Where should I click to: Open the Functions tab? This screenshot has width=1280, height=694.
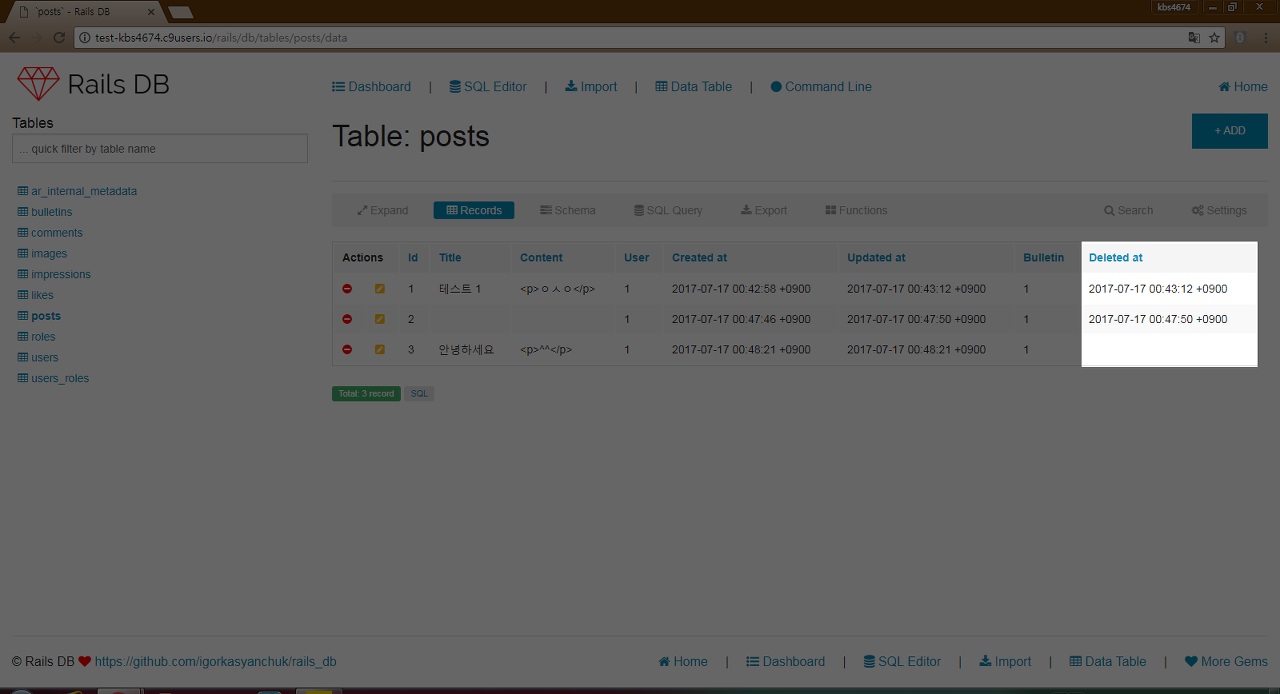tap(856, 210)
